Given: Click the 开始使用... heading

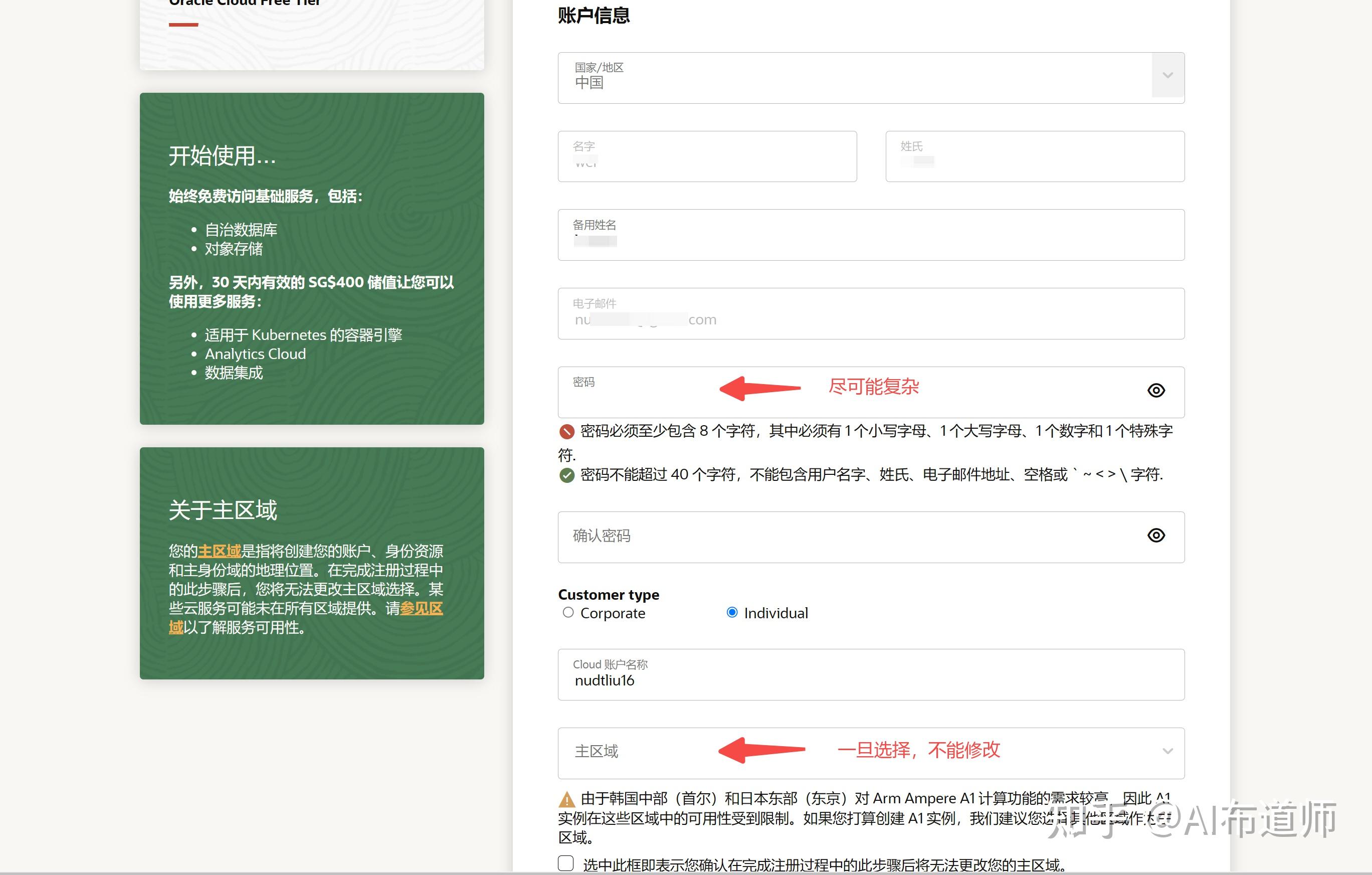Looking at the screenshot, I should pyautogui.click(x=222, y=155).
